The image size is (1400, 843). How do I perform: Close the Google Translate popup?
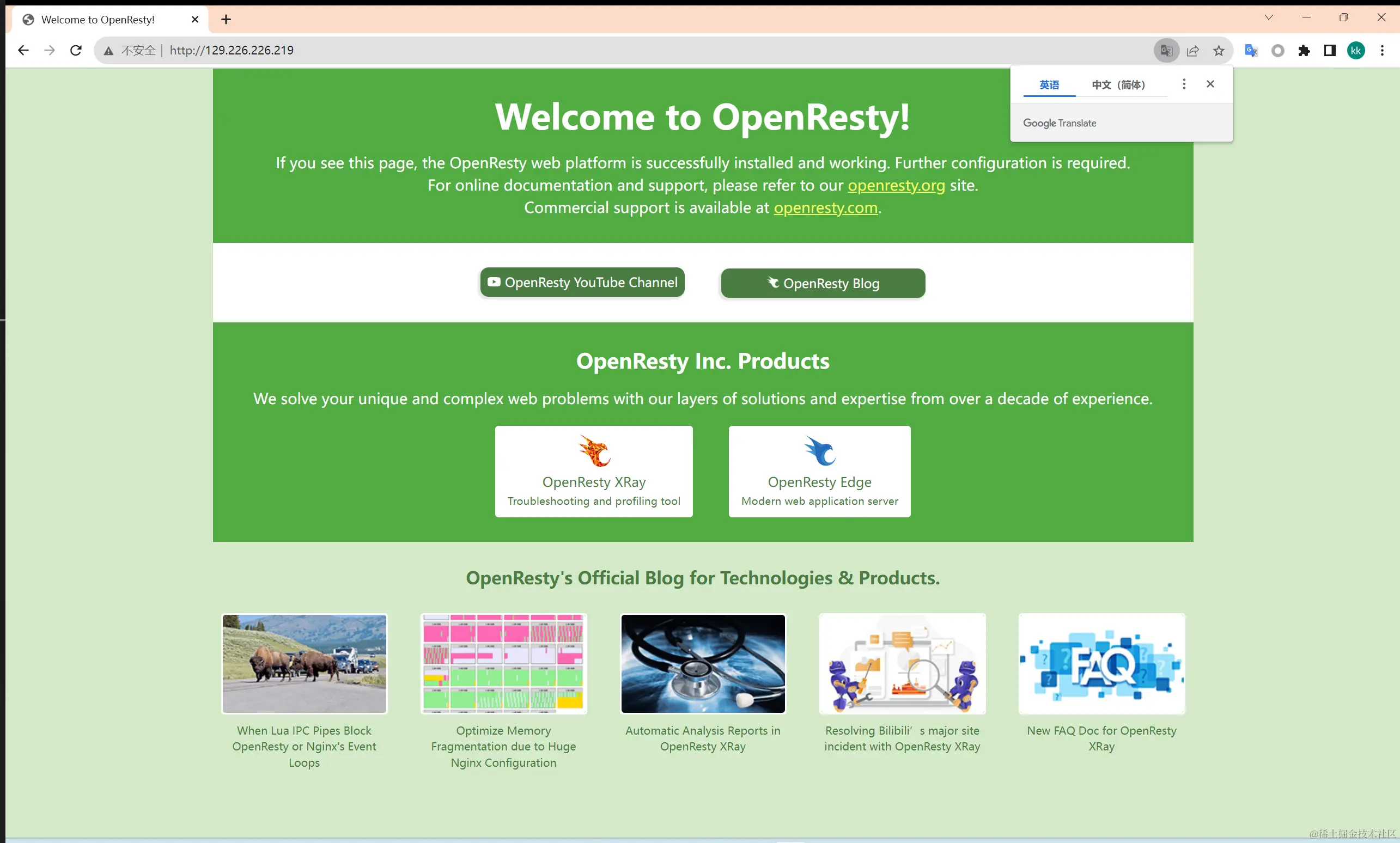point(1210,84)
